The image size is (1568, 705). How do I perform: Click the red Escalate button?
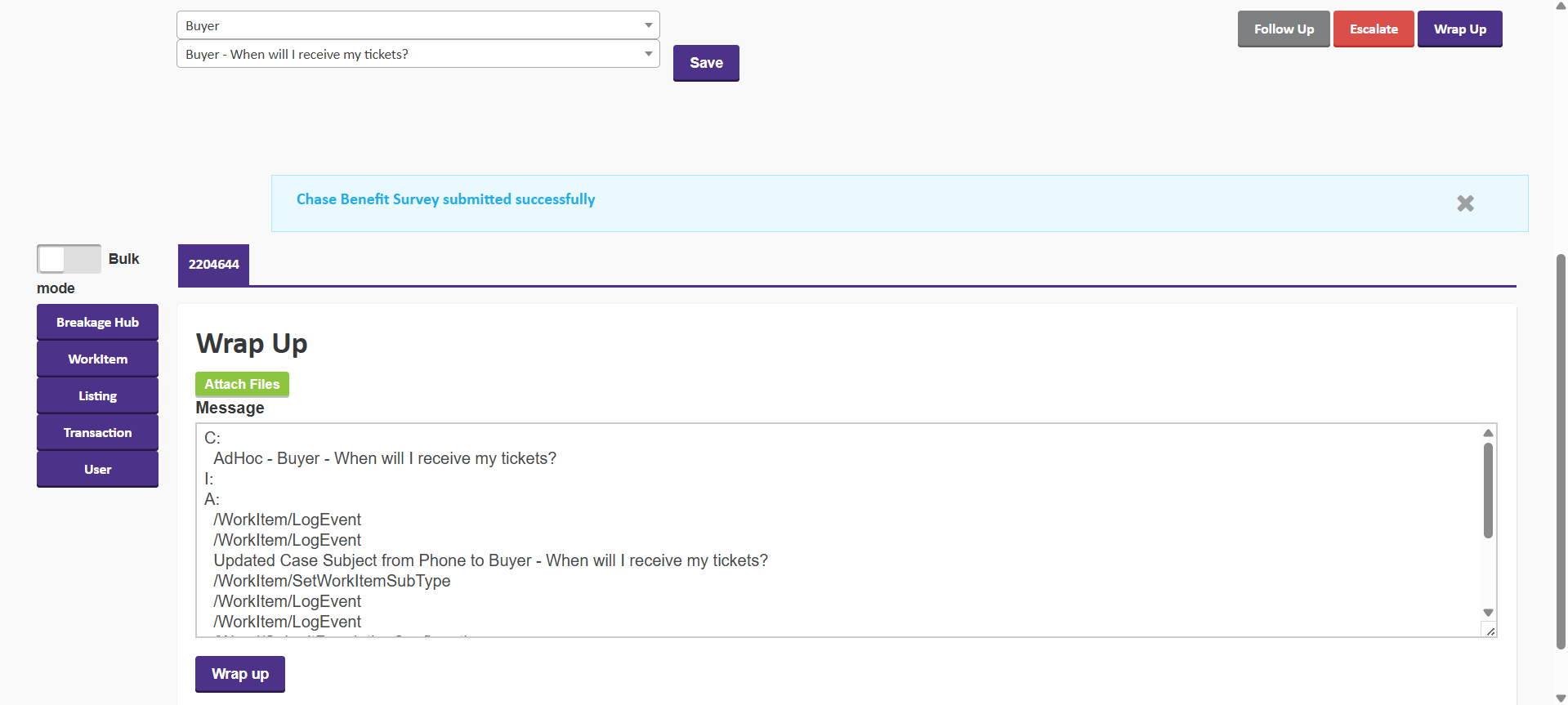(1373, 29)
